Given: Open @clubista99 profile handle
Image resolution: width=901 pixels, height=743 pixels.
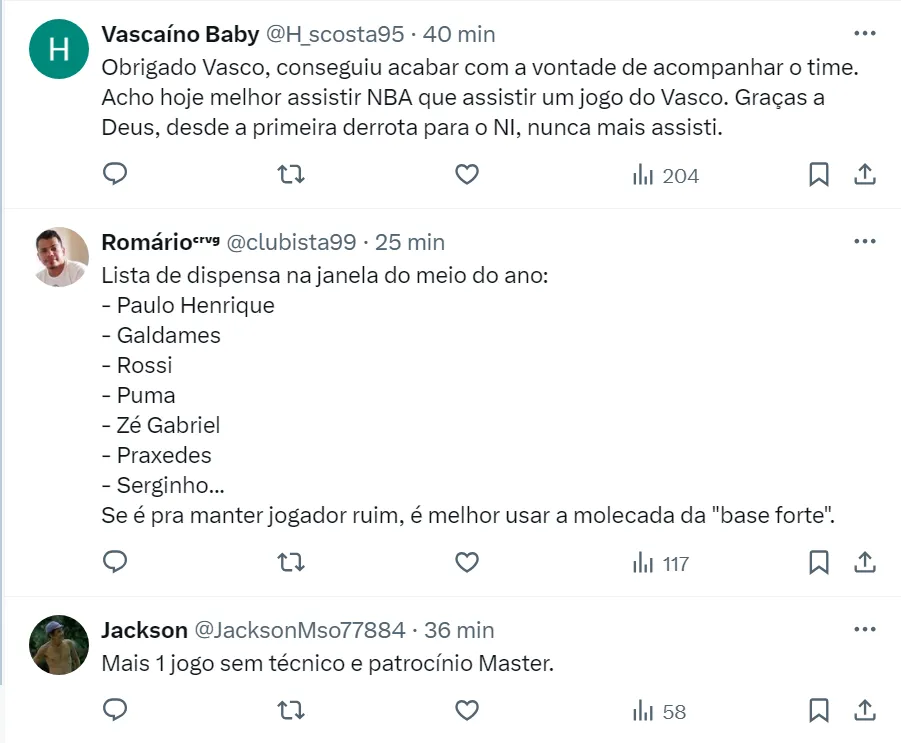Looking at the screenshot, I should [x=291, y=242].
